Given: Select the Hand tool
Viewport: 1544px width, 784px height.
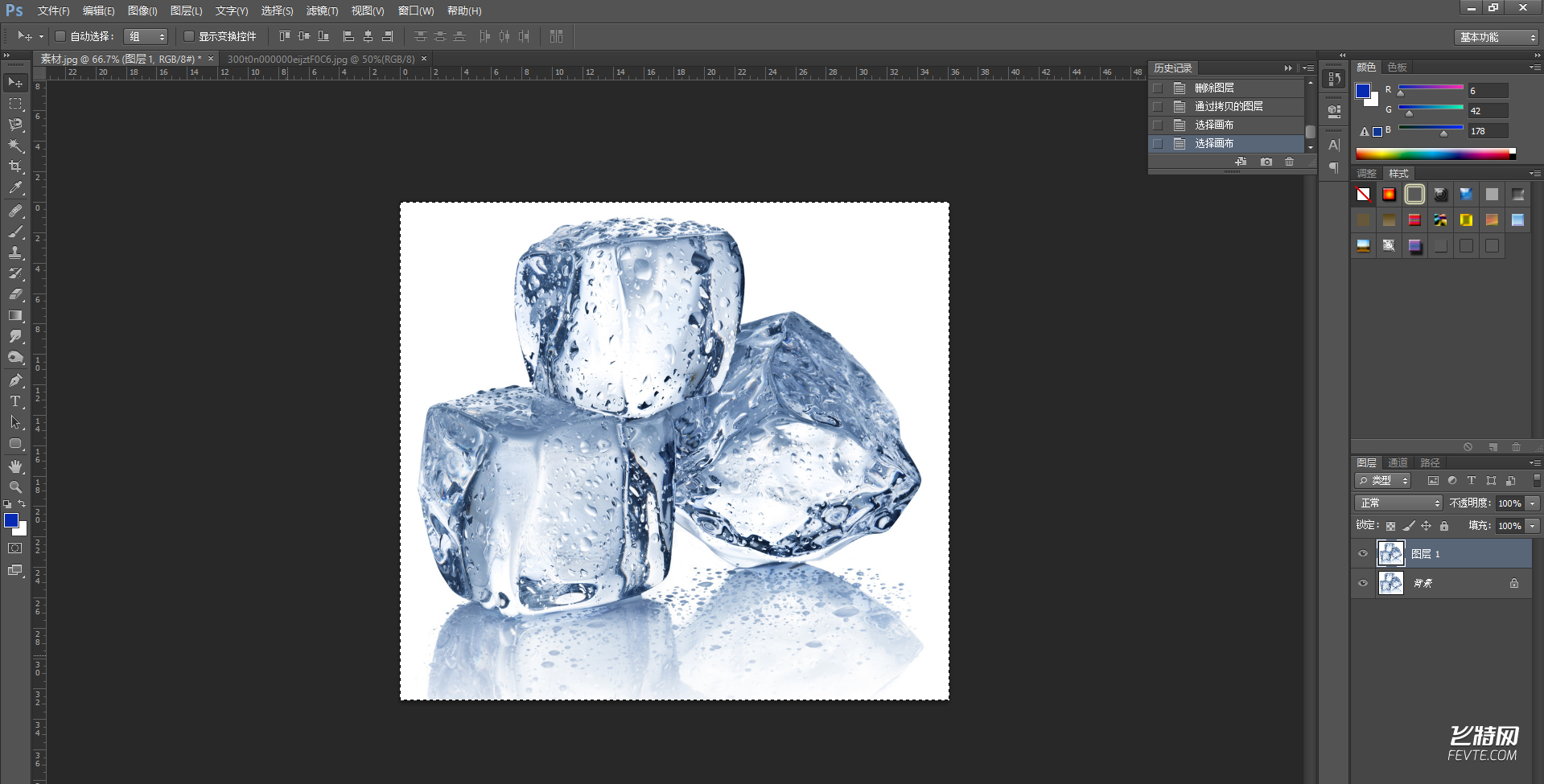Looking at the screenshot, I should tap(15, 466).
